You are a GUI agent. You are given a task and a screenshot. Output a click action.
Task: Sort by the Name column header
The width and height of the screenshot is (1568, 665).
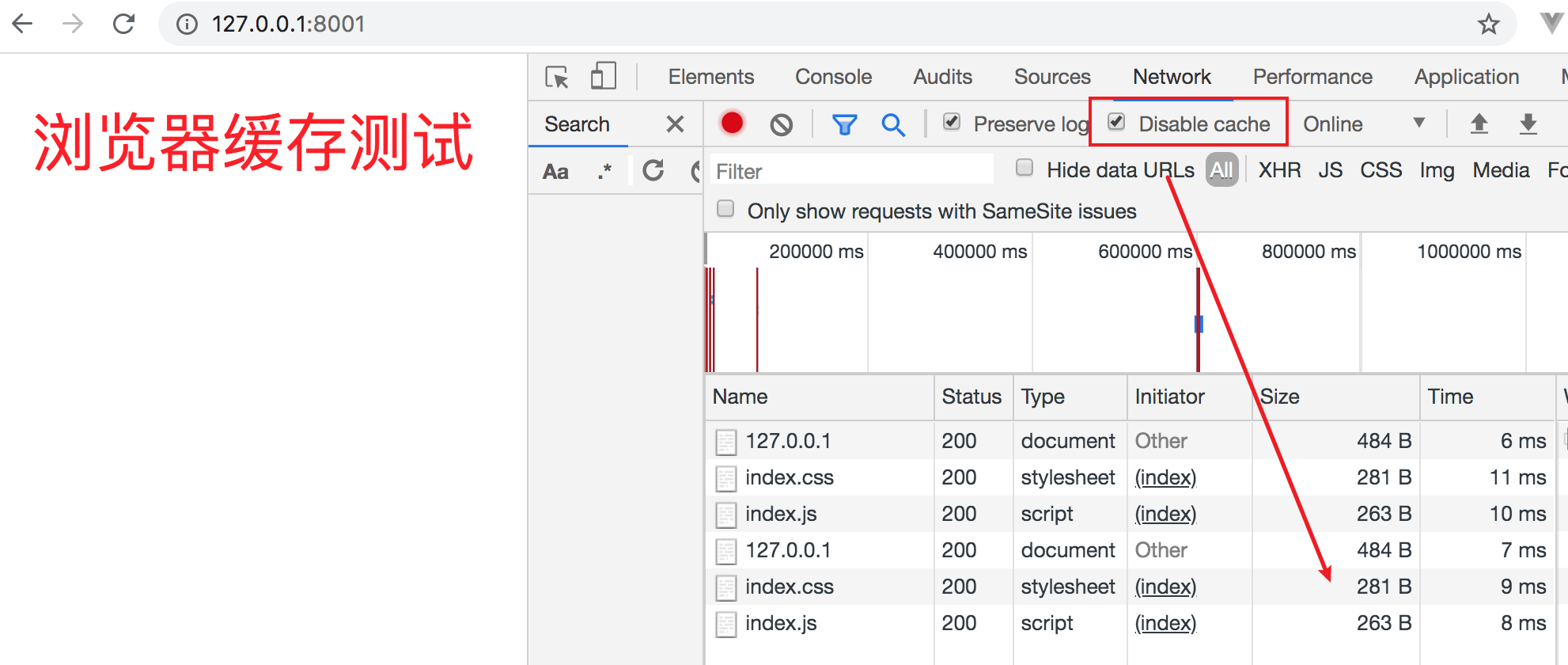(819, 397)
